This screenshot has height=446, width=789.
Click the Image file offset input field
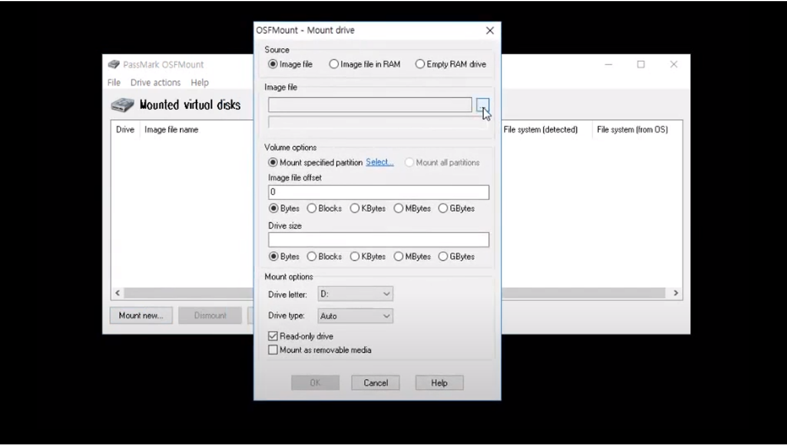point(378,192)
